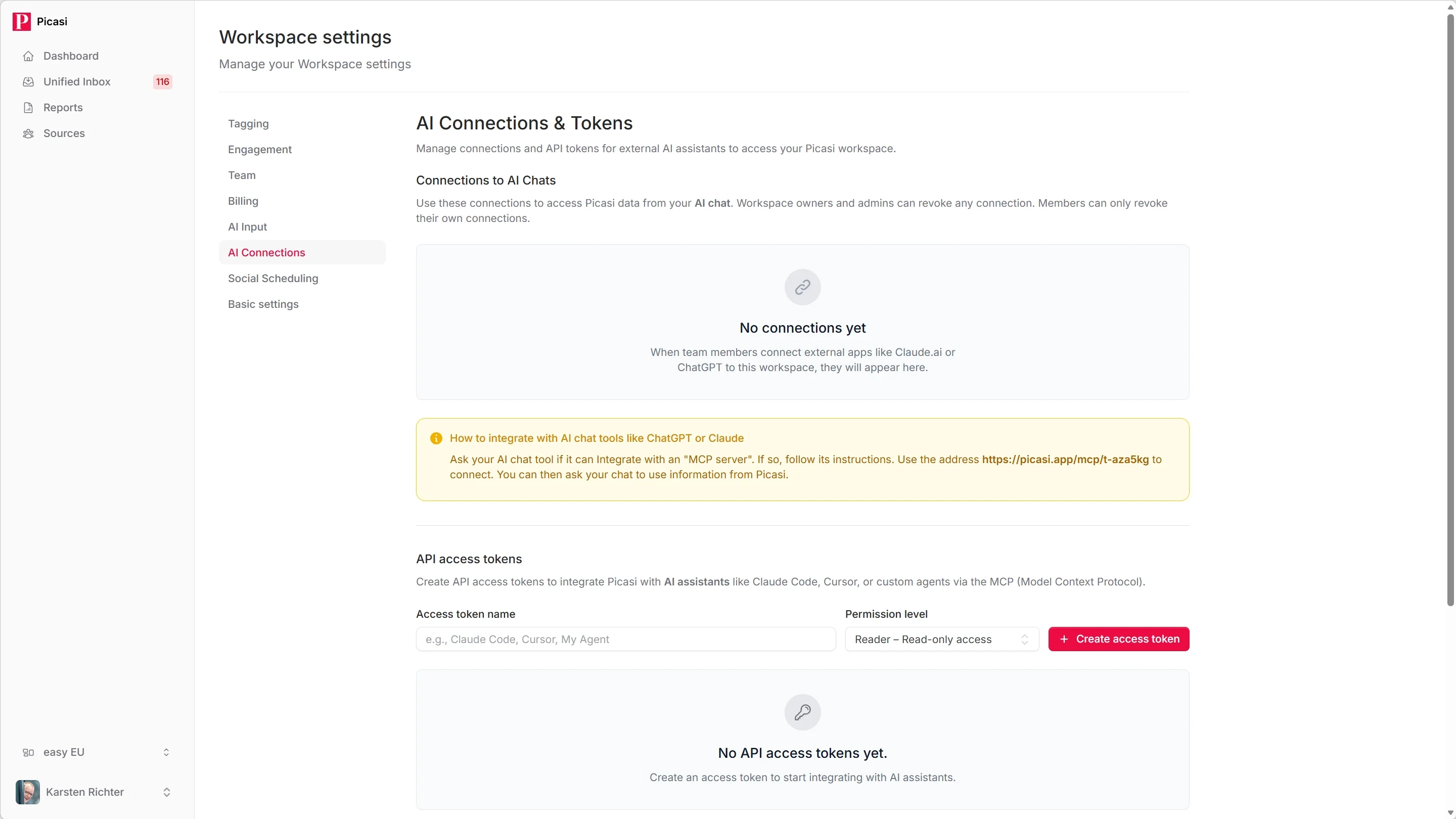Click the scrollbar down arrow
This screenshot has width=1456, height=819.
coord(1450,813)
